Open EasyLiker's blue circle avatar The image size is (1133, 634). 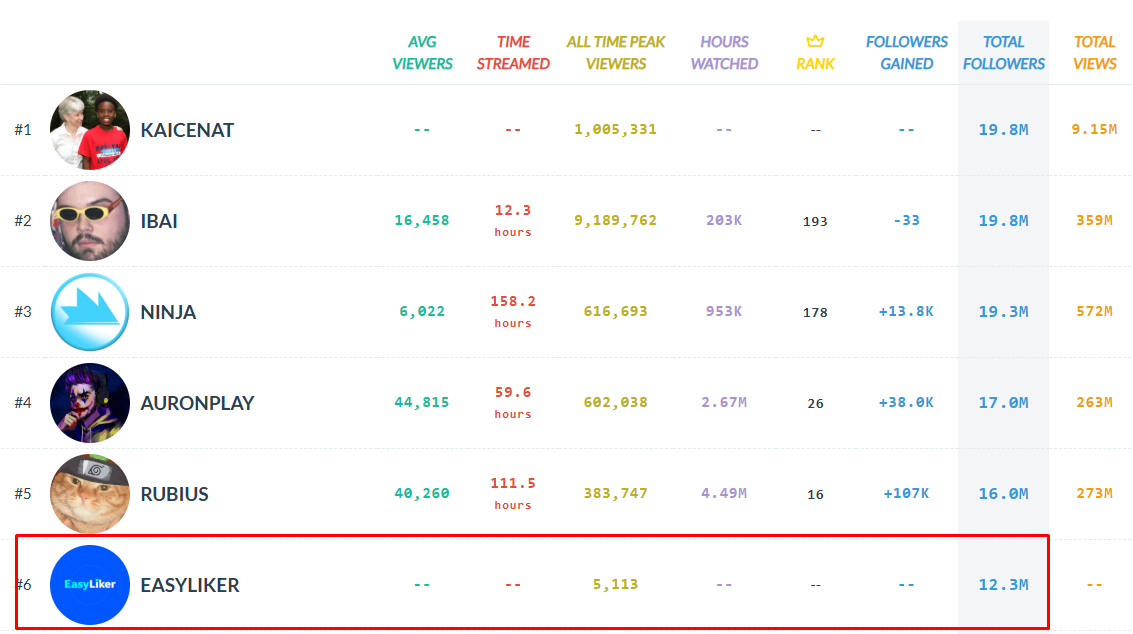[x=90, y=585]
